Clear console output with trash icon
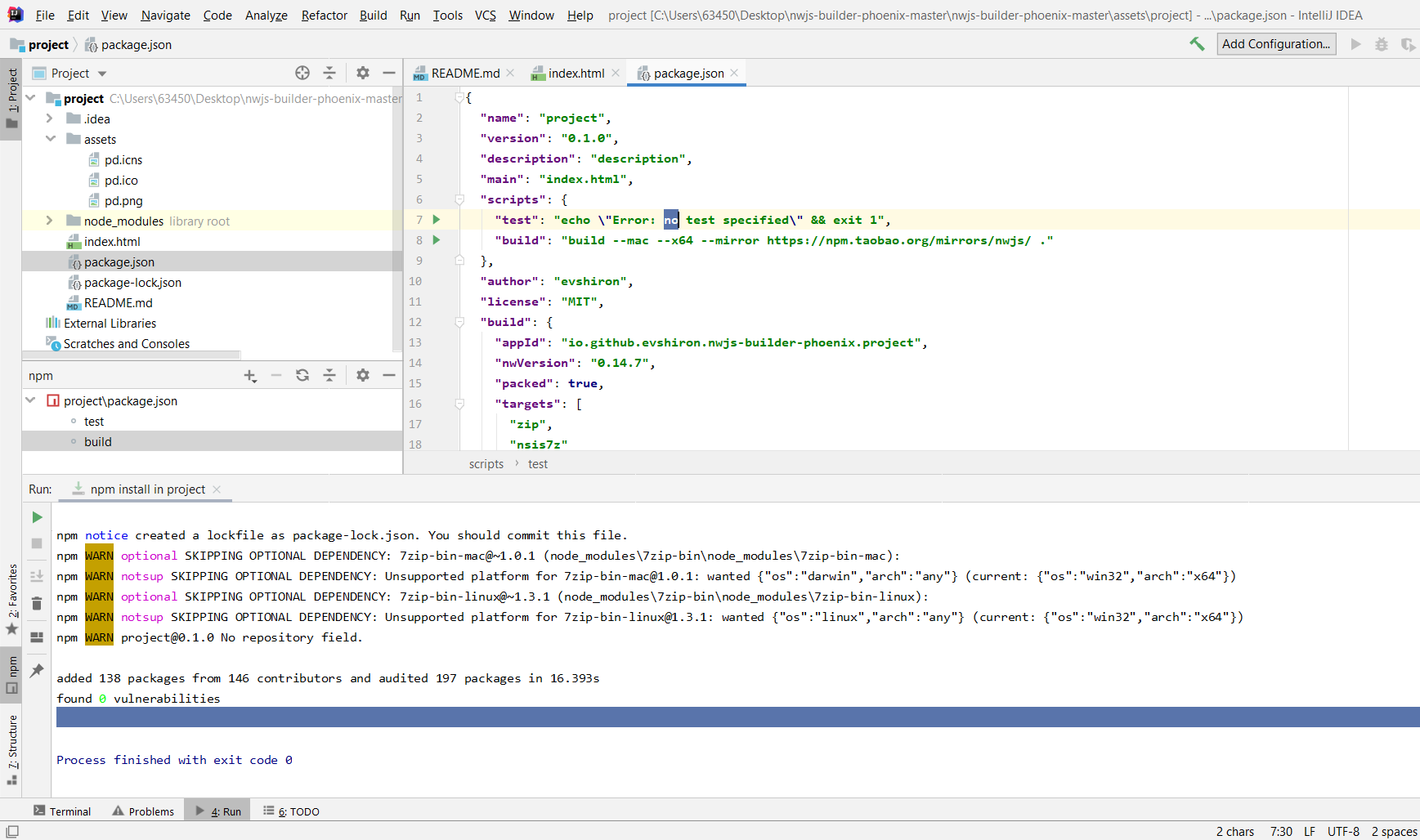Image resolution: width=1420 pixels, height=840 pixels. coord(37,603)
